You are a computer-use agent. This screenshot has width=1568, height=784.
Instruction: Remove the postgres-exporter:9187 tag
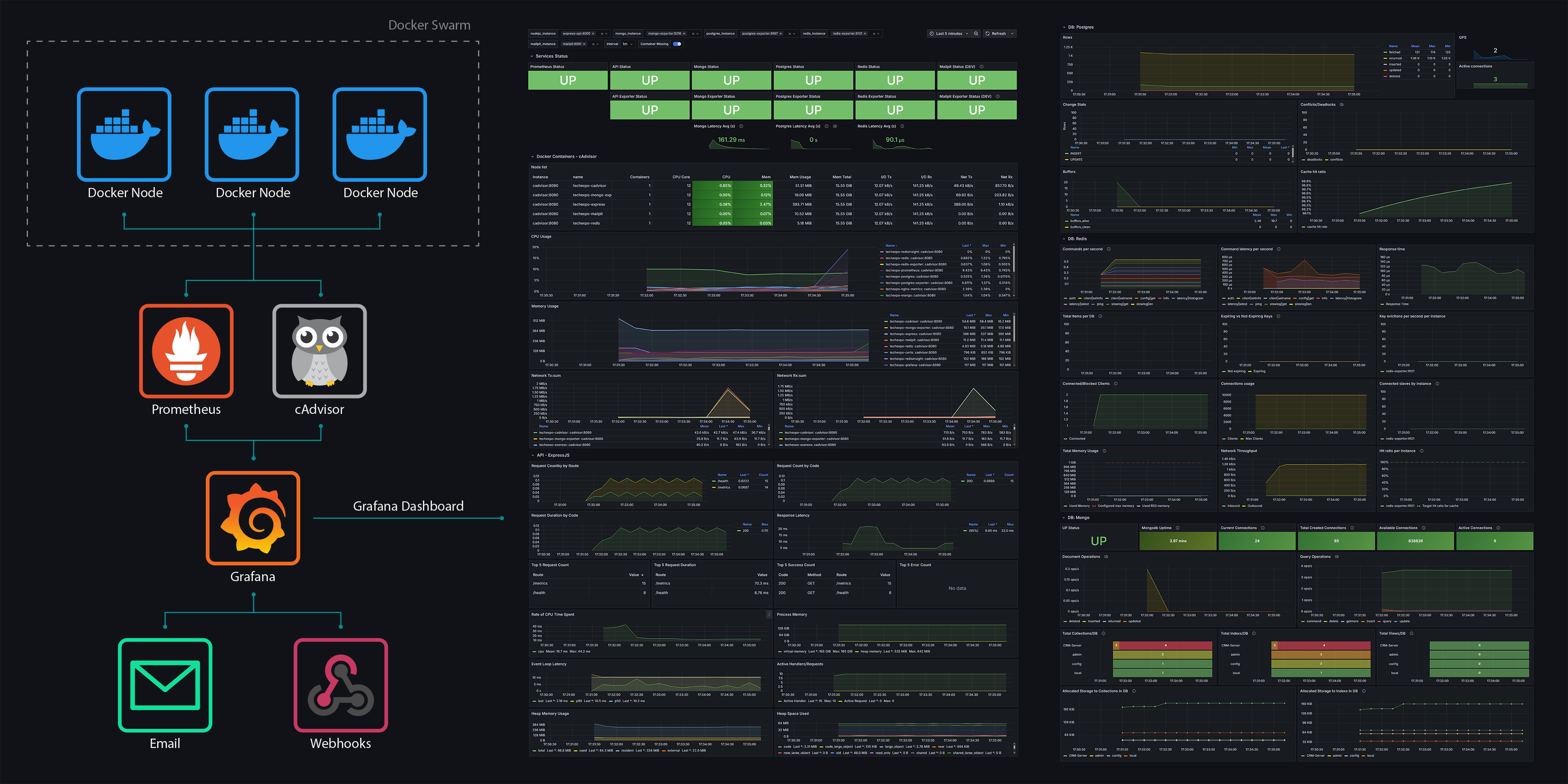coord(781,34)
